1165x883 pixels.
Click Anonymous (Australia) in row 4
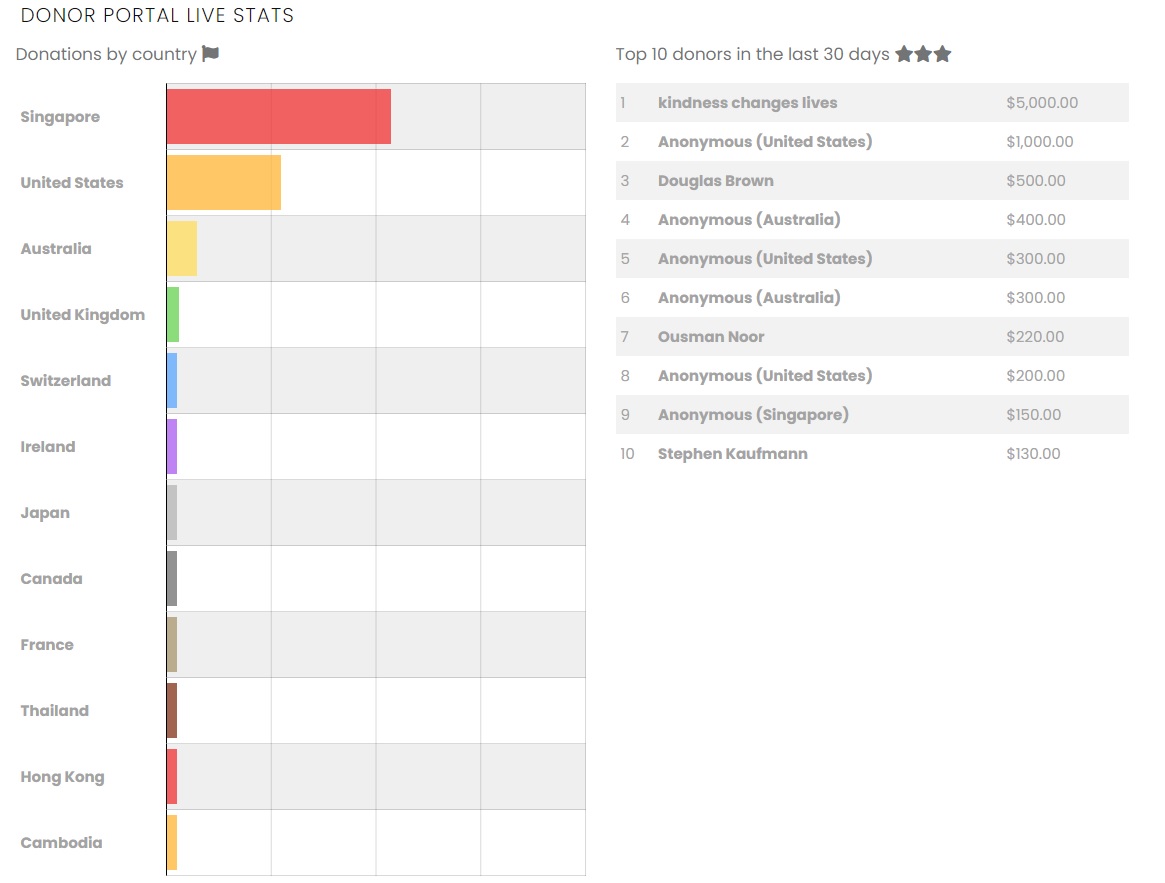point(749,220)
